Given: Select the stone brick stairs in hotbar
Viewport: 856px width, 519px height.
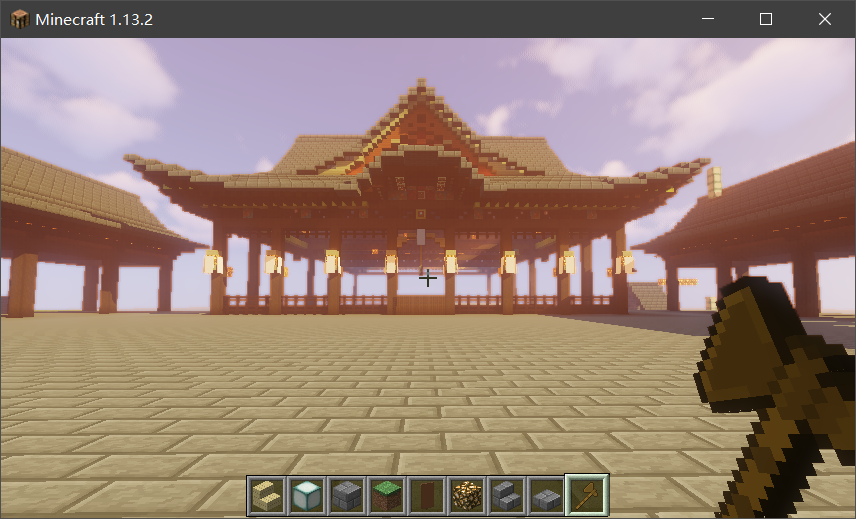Looking at the screenshot, I should pyautogui.click(x=507, y=495).
